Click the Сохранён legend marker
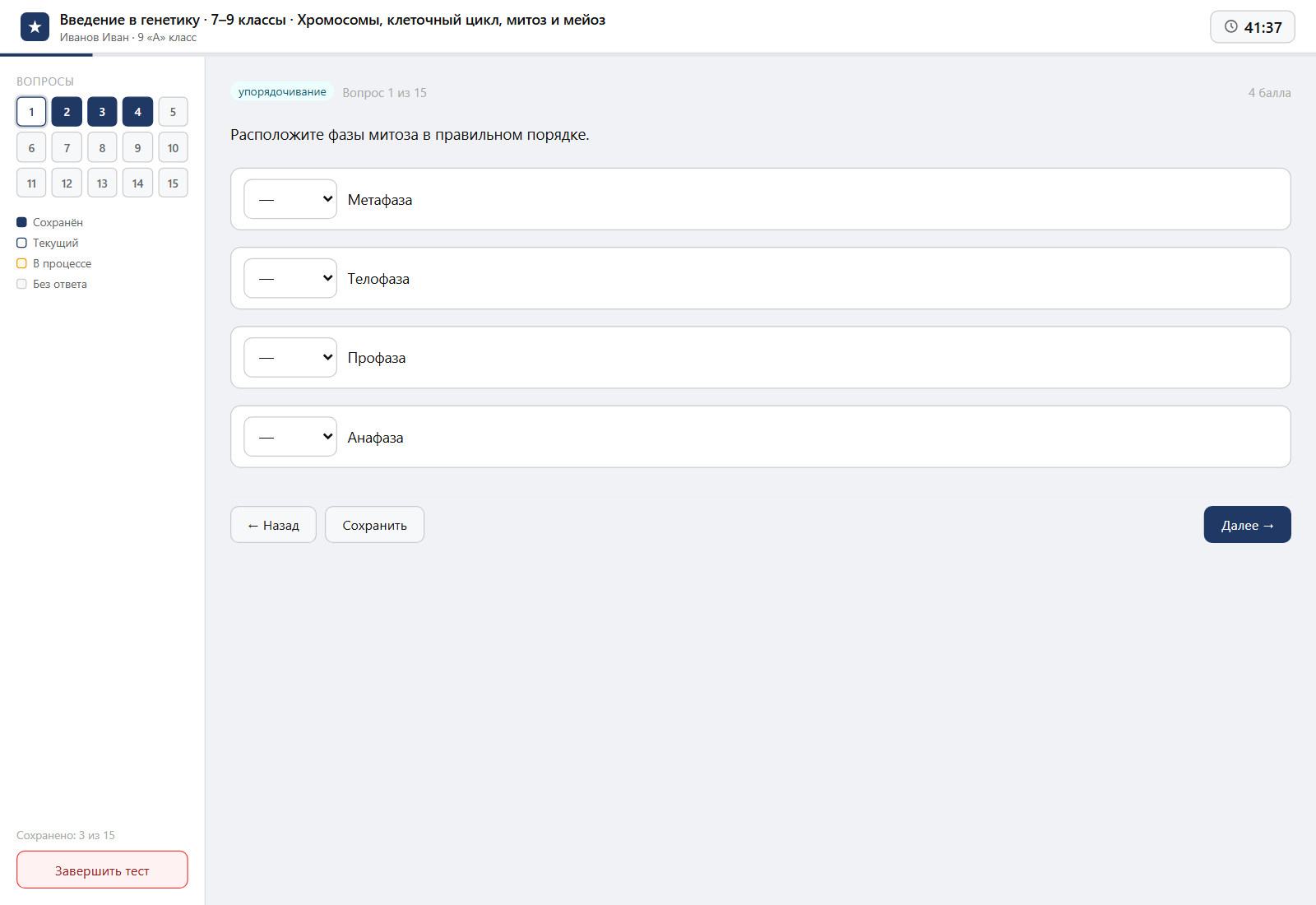This screenshot has width=1316, height=905. (x=21, y=222)
